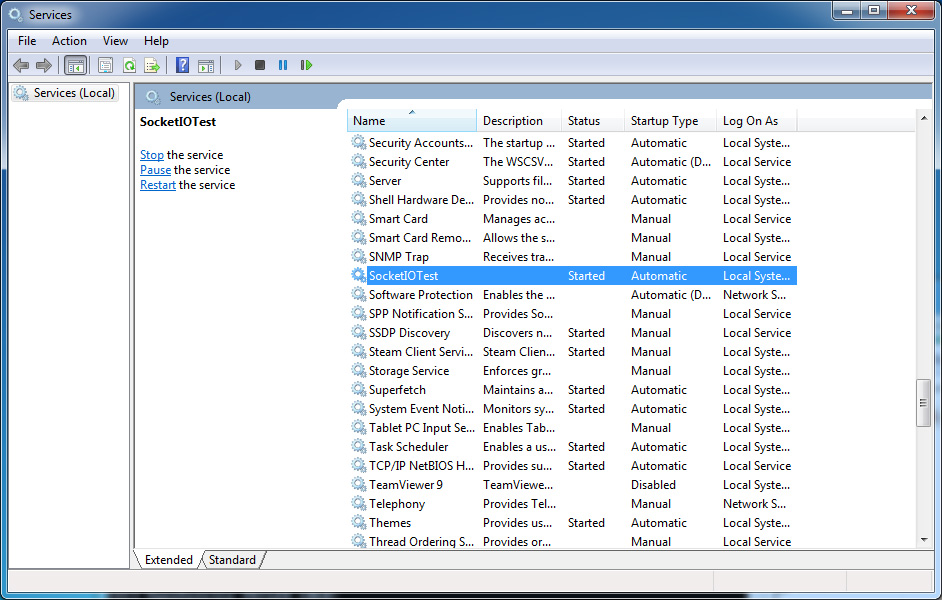Switch to the Standard tab
Image resolution: width=942 pixels, height=600 pixels.
[x=231, y=560]
